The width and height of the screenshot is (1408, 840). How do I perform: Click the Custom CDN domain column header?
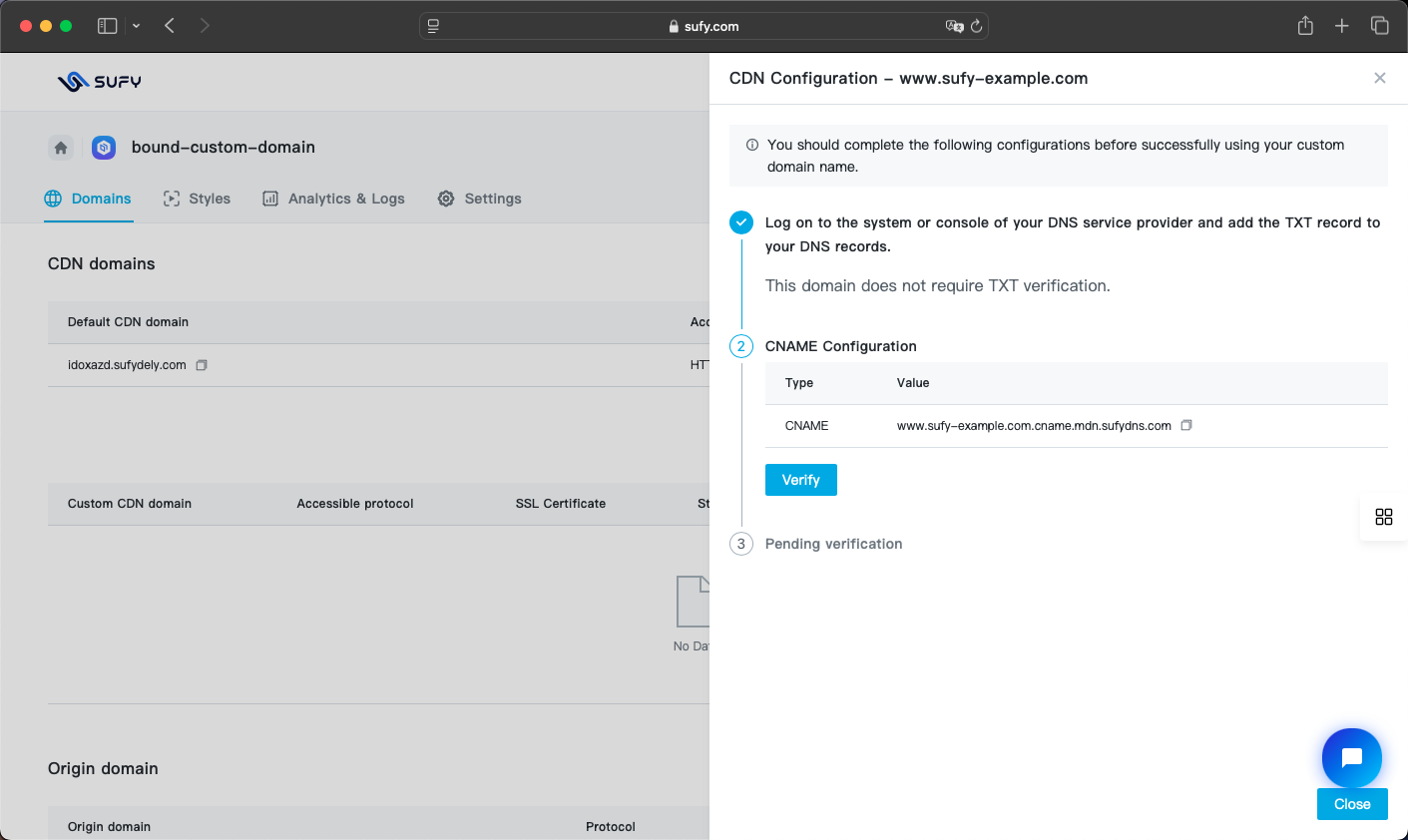(130, 504)
